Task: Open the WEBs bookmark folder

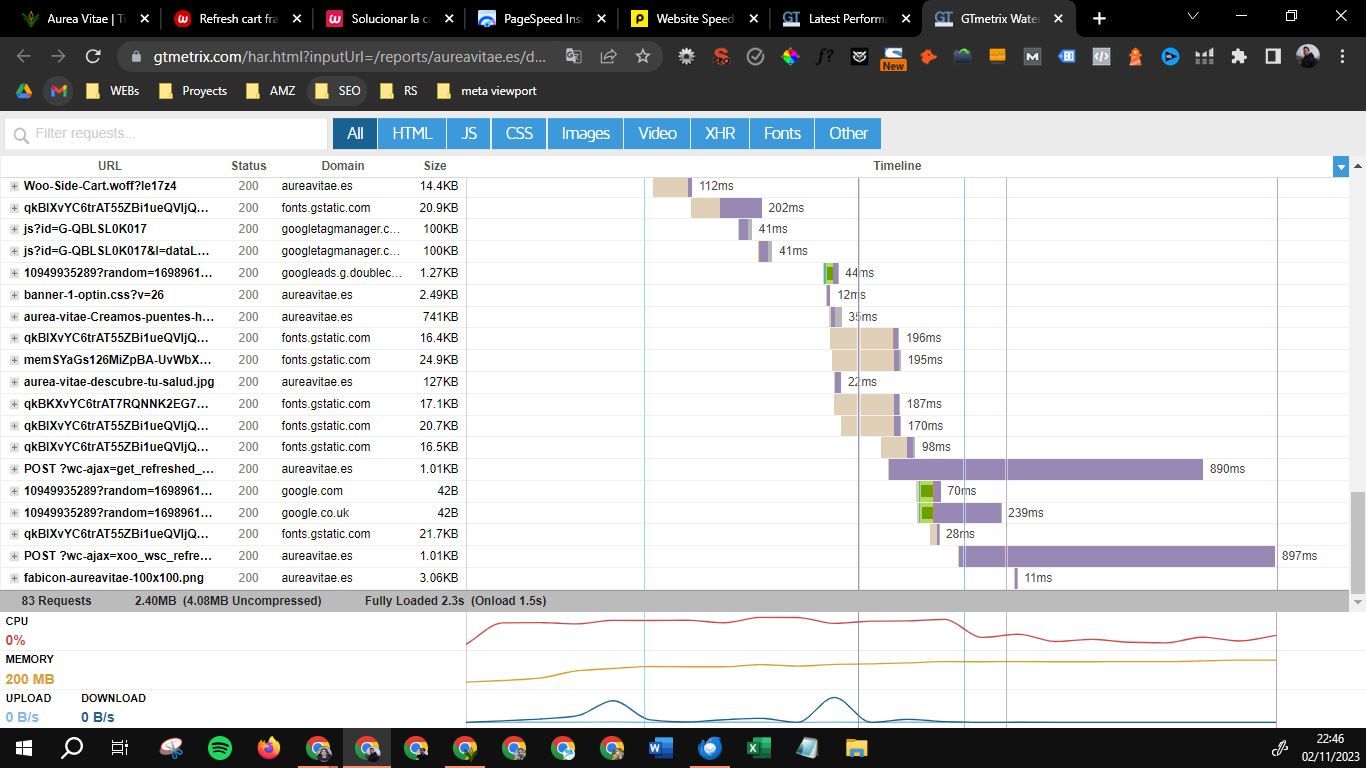Action: [x=112, y=91]
